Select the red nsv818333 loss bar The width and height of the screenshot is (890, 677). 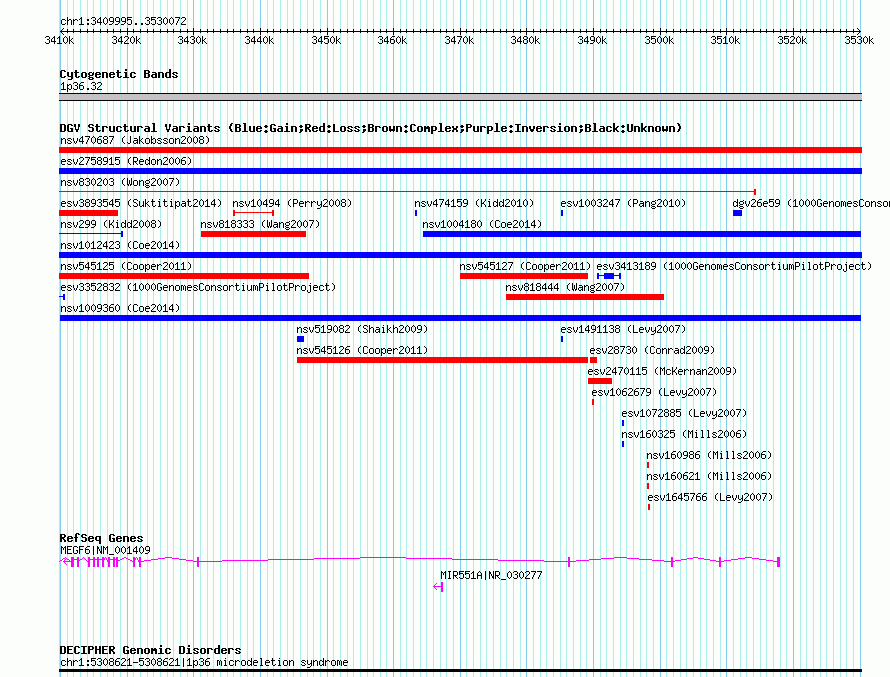pos(253,234)
